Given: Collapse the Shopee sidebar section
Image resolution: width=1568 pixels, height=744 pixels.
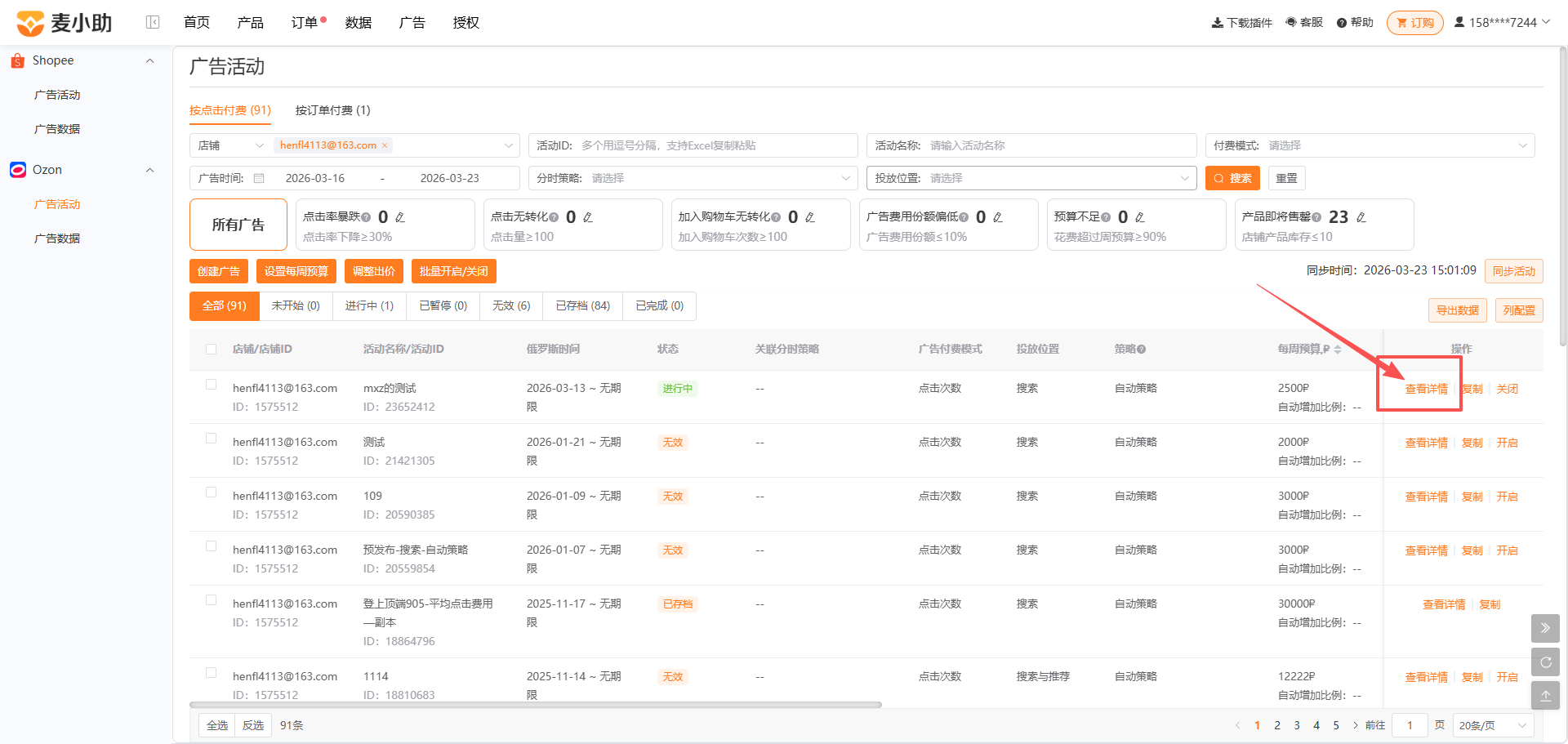Looking at the screenshot, I should (x=149, y=60).
